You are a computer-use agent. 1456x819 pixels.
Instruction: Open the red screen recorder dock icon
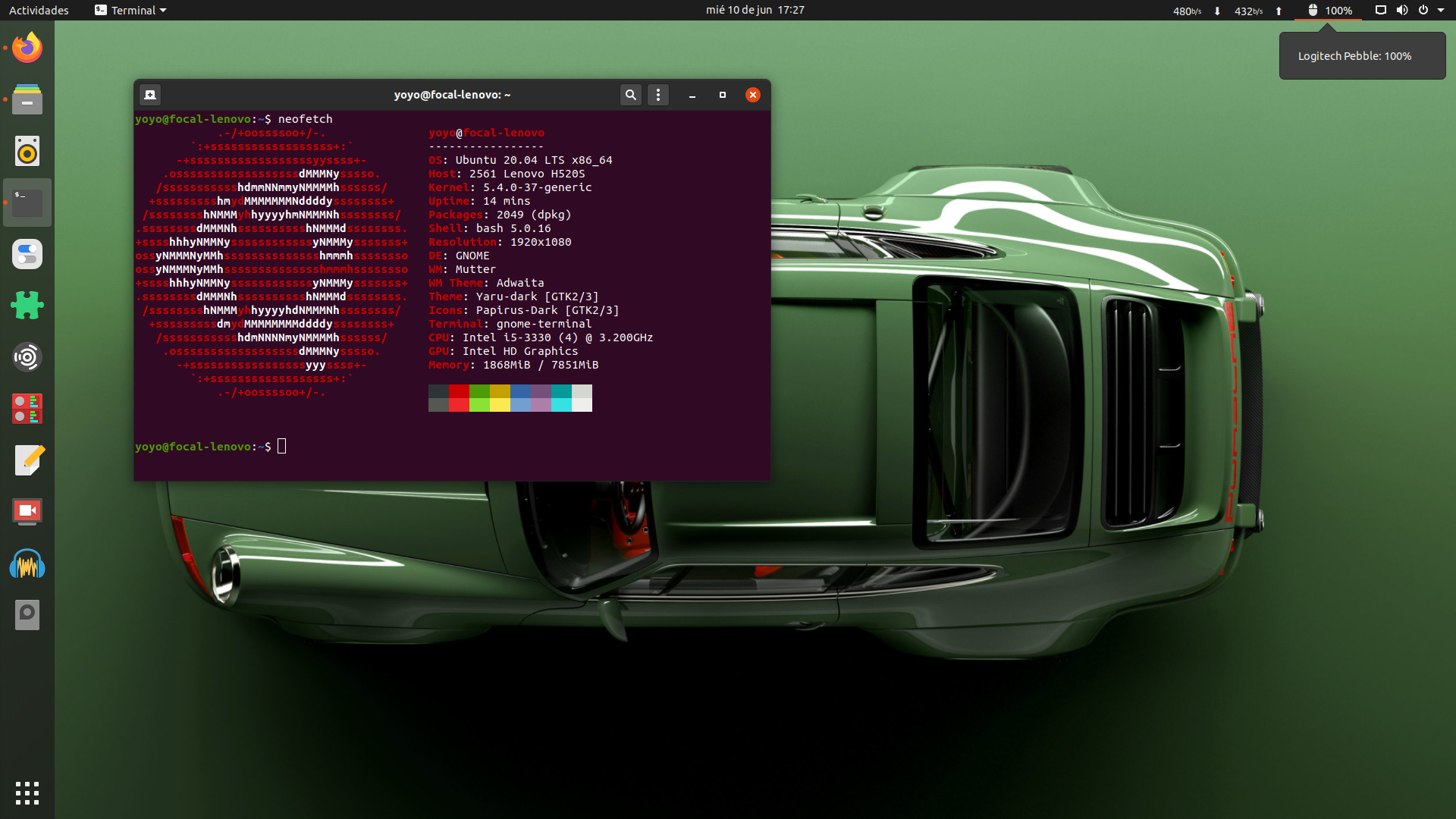pyautogui.click(x=27, y=512)
